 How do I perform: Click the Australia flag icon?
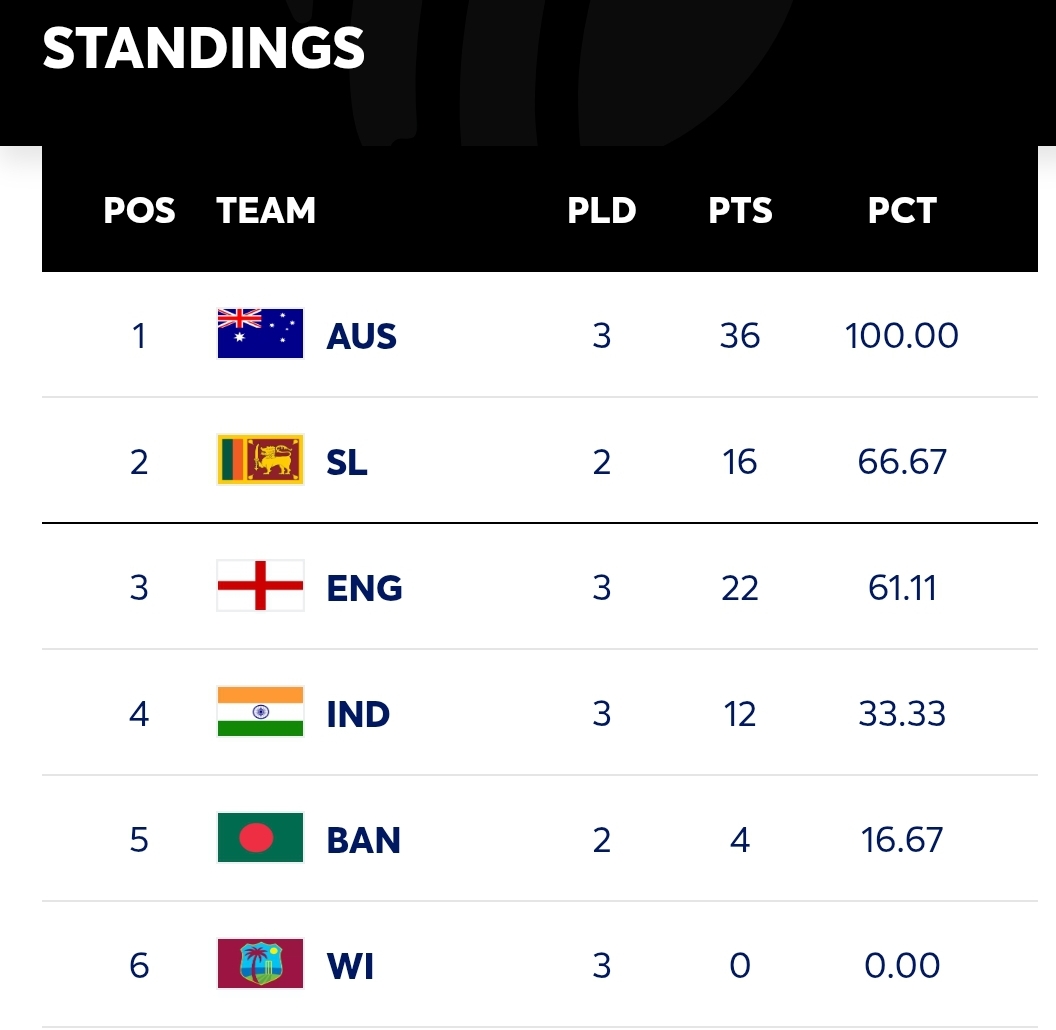click(260, 333)
